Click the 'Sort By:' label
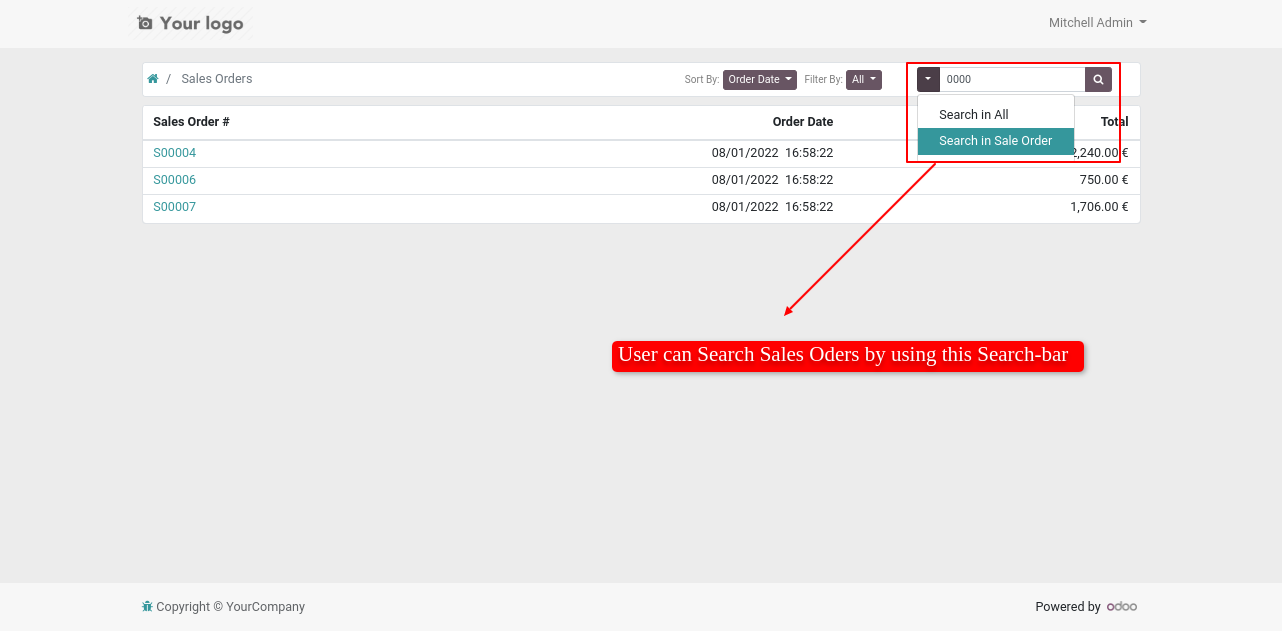The image size is (1282, 631). click(x=702, y=80)
